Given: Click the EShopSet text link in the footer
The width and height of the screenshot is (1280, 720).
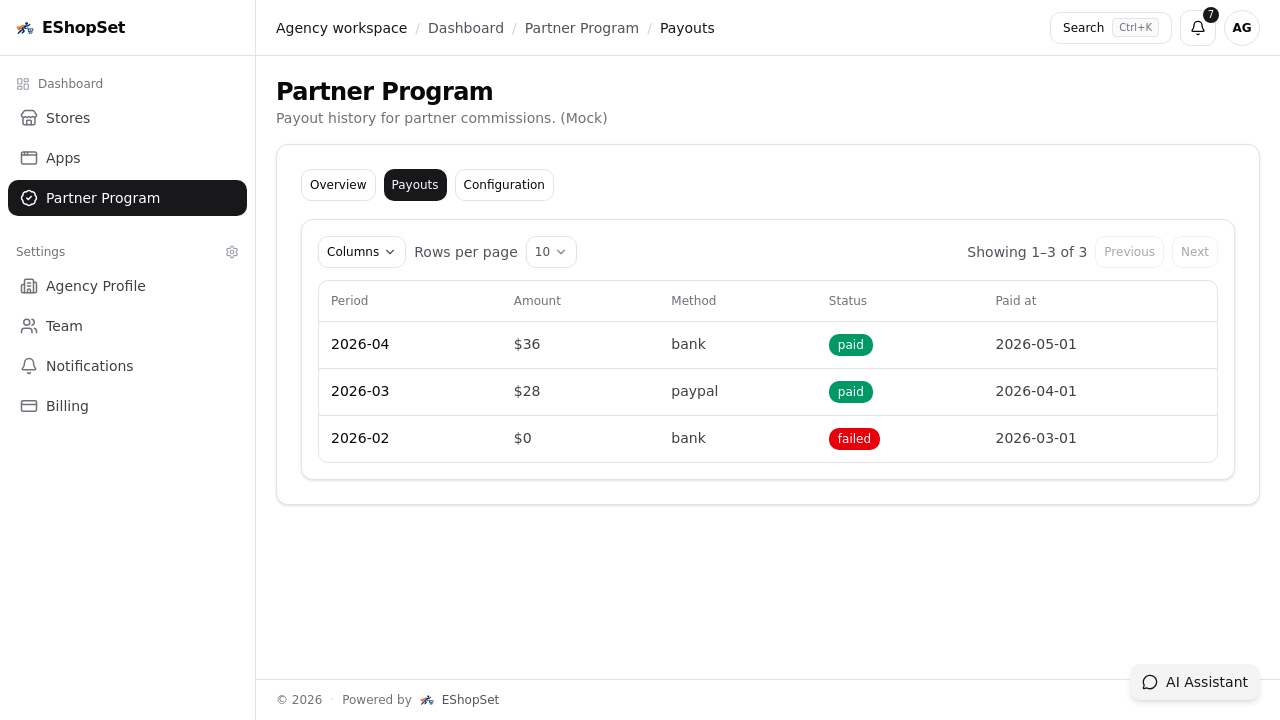Looking at the screenshot, I should [x=470, y=700].
